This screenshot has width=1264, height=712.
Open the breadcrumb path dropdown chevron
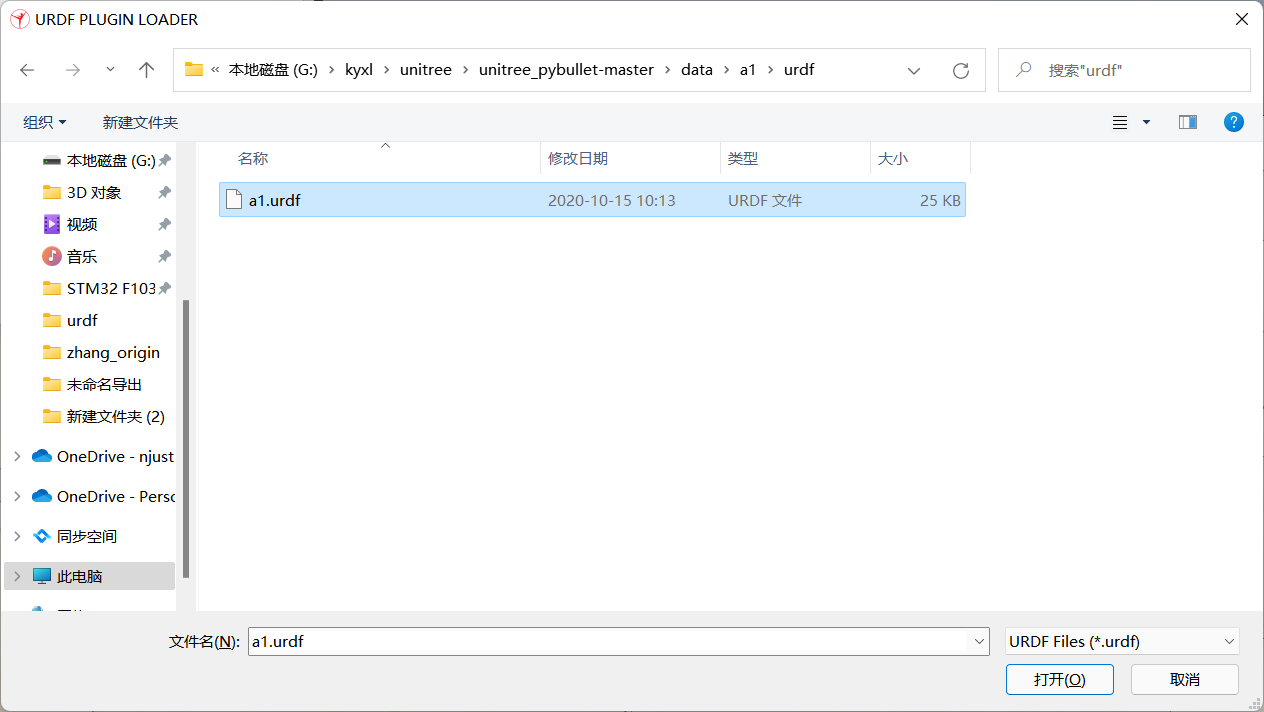click(913, 70)
